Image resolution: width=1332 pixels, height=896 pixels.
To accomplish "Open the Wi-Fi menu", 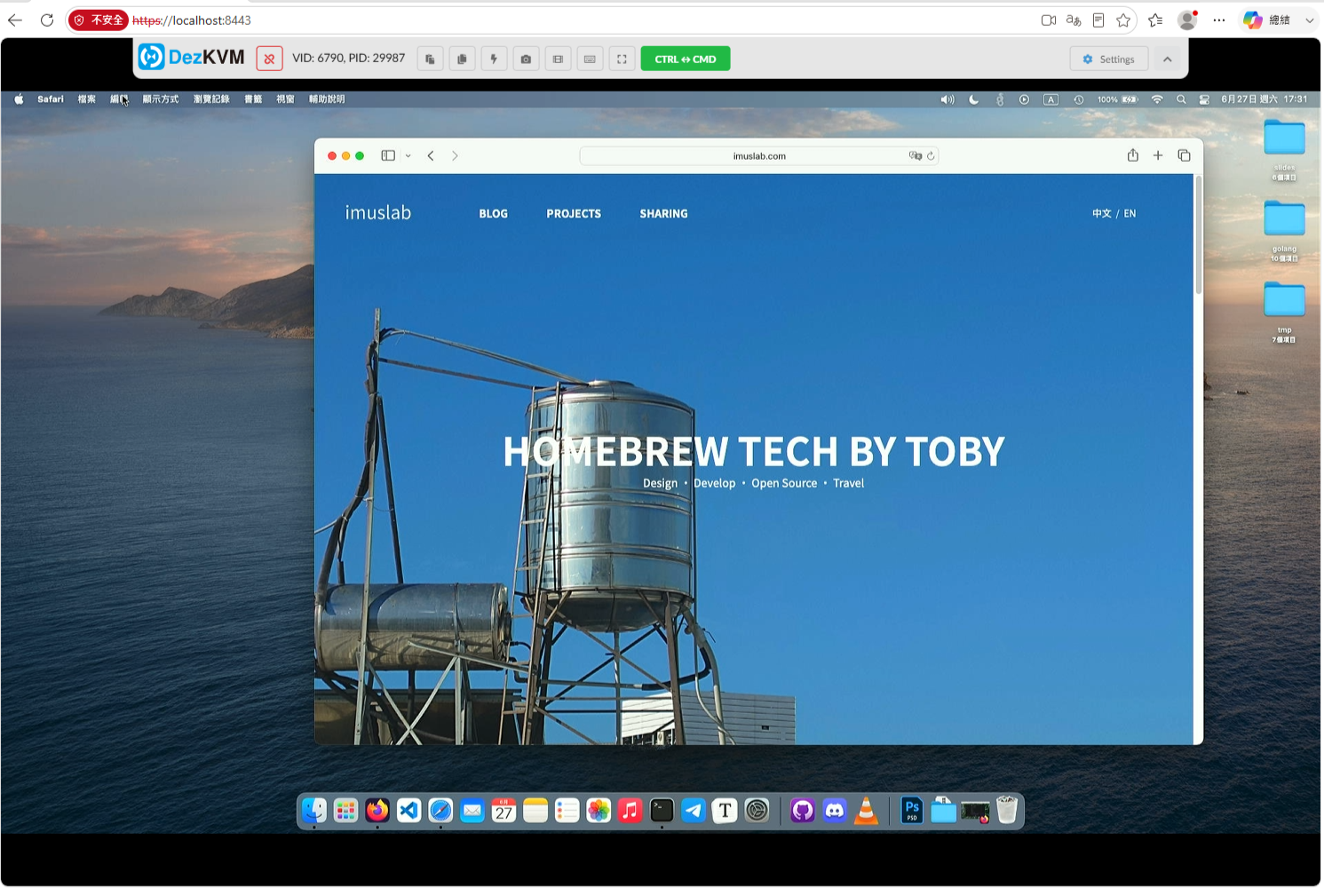I will 1157,99.
